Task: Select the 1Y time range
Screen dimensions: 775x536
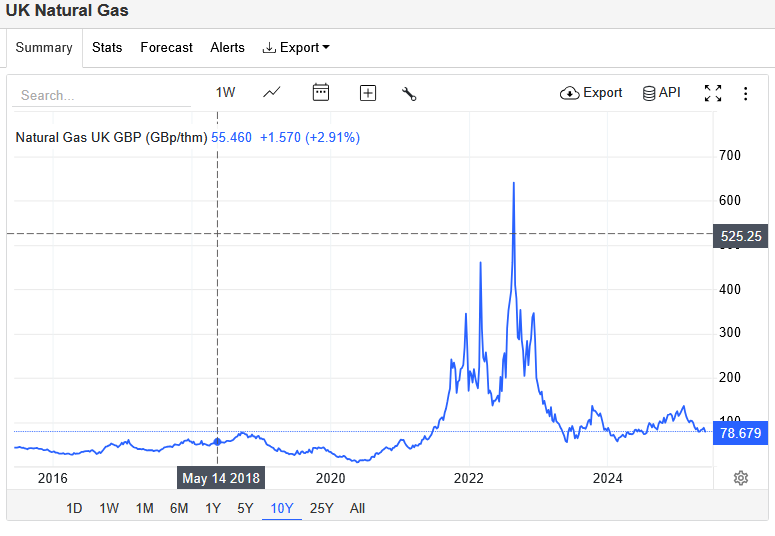Action: point(213,508)
